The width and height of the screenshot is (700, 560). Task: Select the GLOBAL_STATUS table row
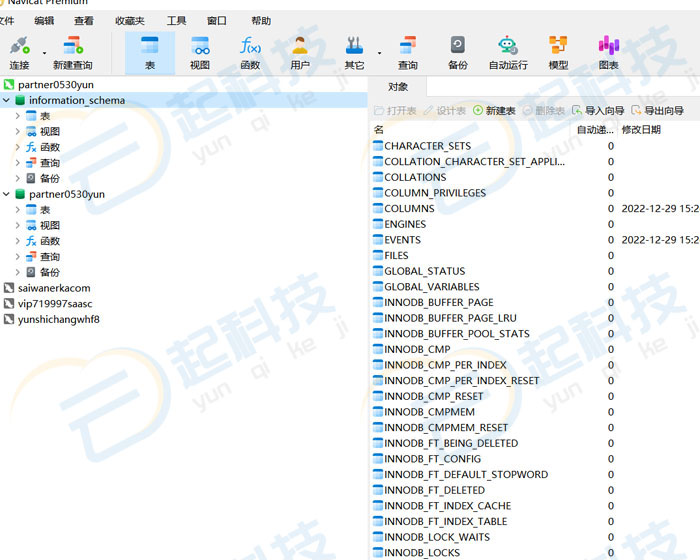point(535,271)
